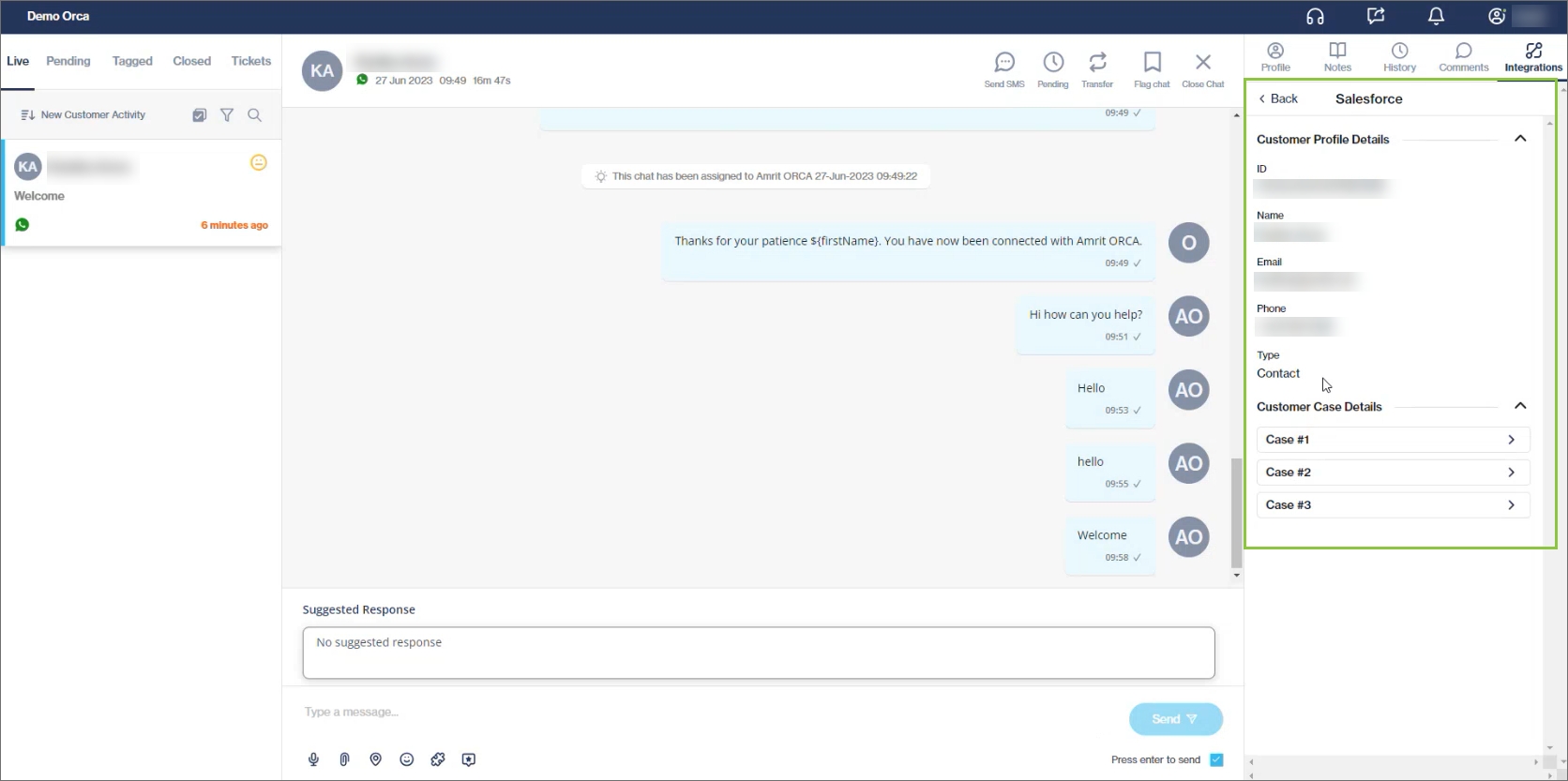Open the emoji picker
Screen dimensions: 1568x781
coord(406,759)
